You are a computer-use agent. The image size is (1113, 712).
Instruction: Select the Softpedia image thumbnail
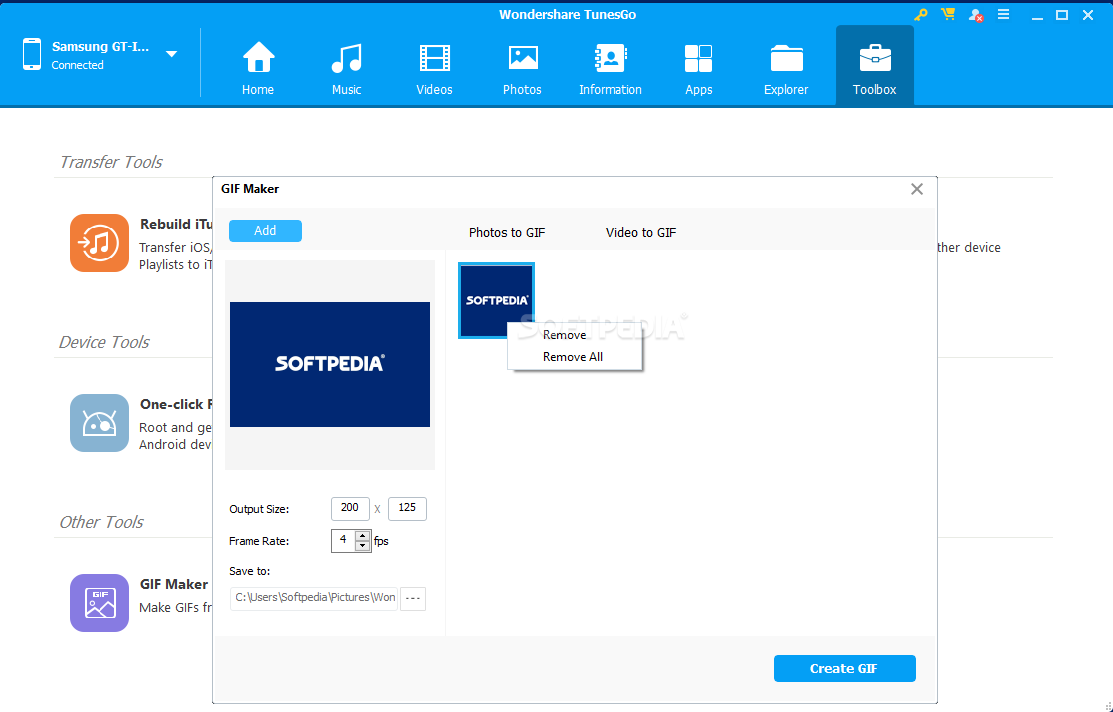[x=496, y=300]
